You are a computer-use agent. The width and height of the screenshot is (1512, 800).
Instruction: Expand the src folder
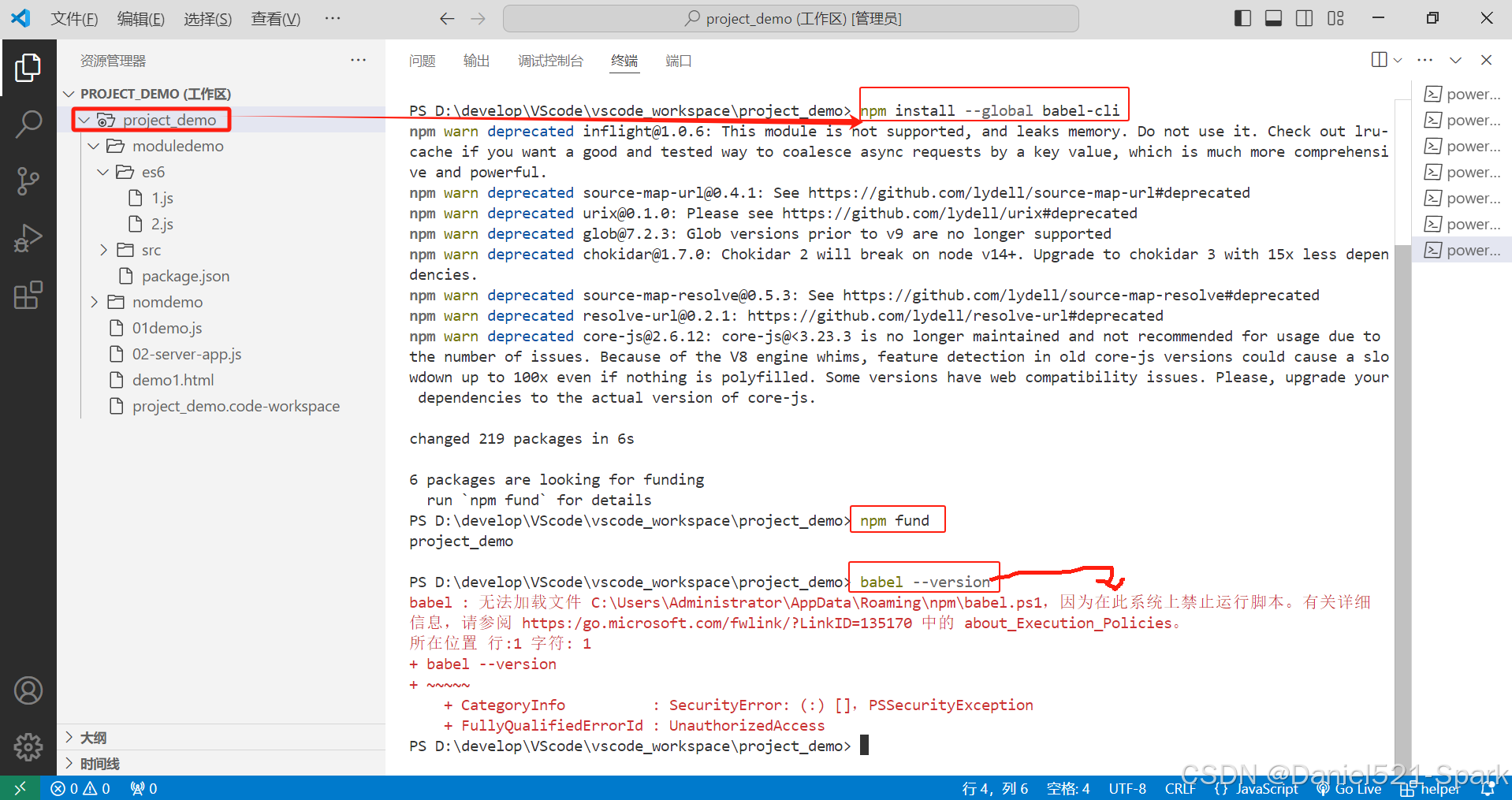[x=221, y=250]
